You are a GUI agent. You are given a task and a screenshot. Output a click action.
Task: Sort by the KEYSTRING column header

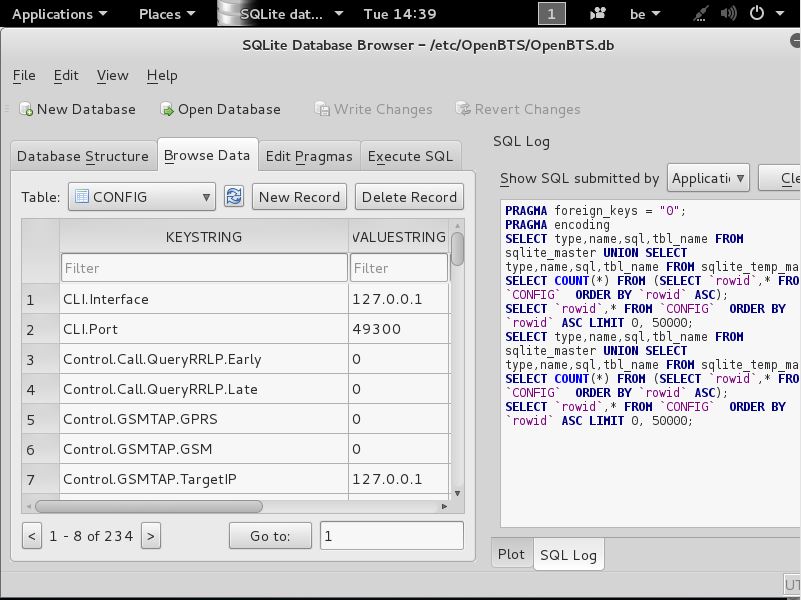(x=204, y=237)
